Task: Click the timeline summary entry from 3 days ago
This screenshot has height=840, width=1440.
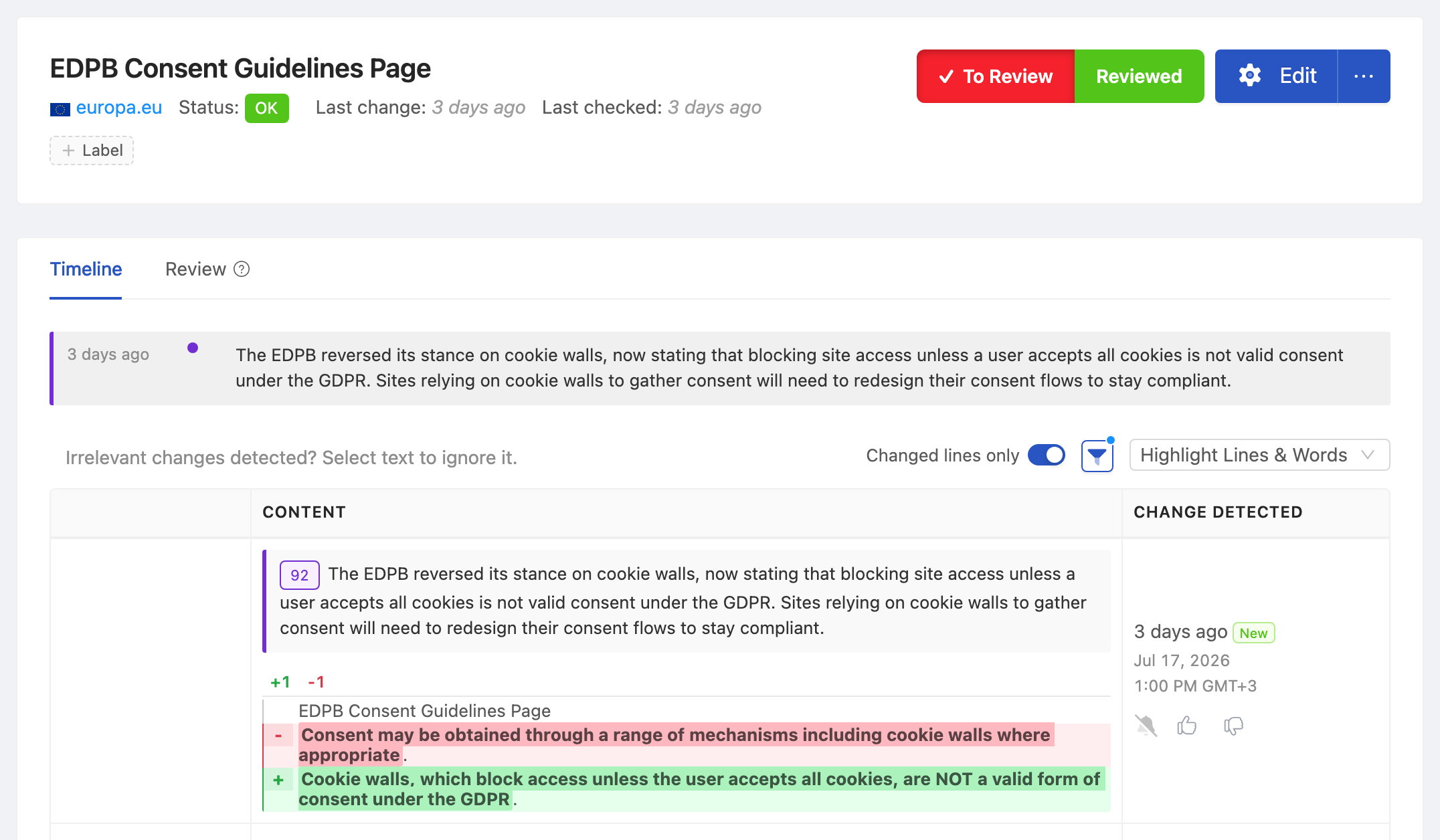Action: [720, 368]
